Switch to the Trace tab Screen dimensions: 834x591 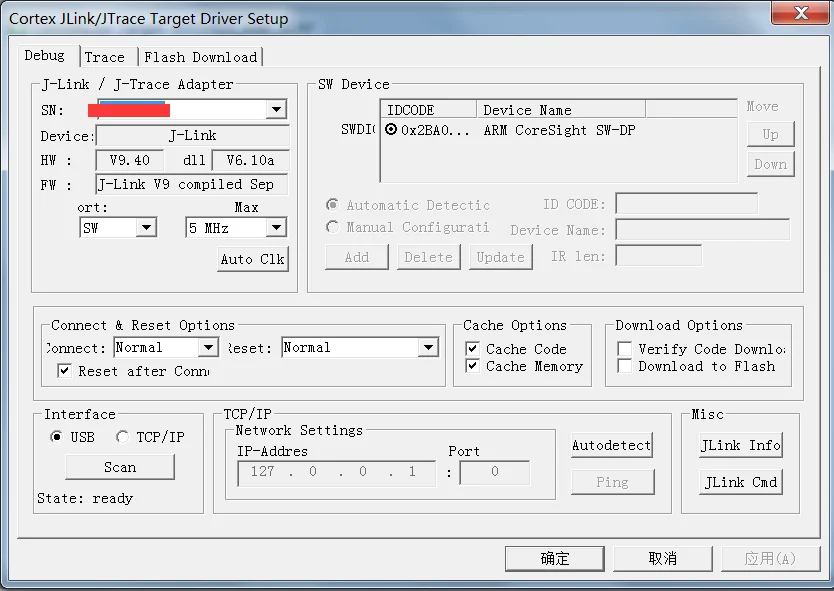pos(105,57)
